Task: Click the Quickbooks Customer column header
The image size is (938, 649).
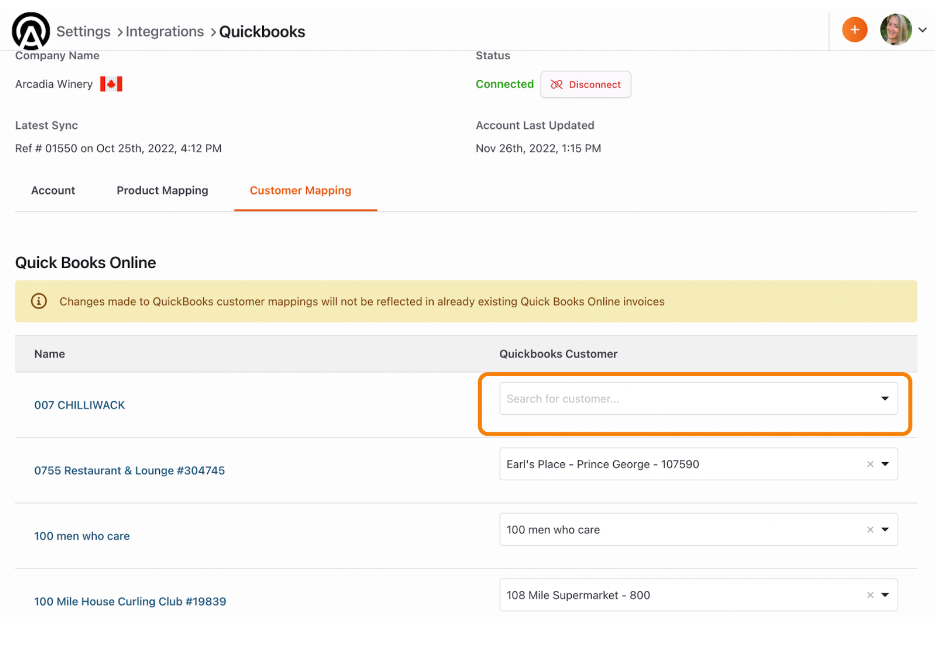Action: [x=558, y=354]
